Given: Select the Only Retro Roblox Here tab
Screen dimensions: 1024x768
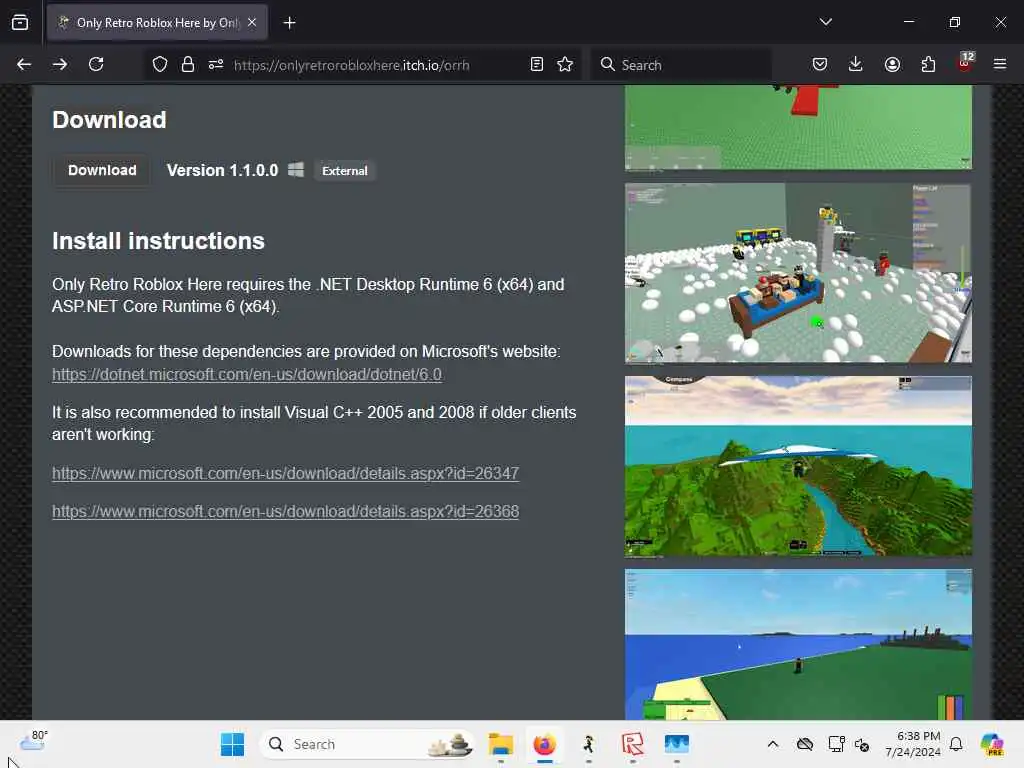Looking at the screenshot, I should (x=157, y=23).
